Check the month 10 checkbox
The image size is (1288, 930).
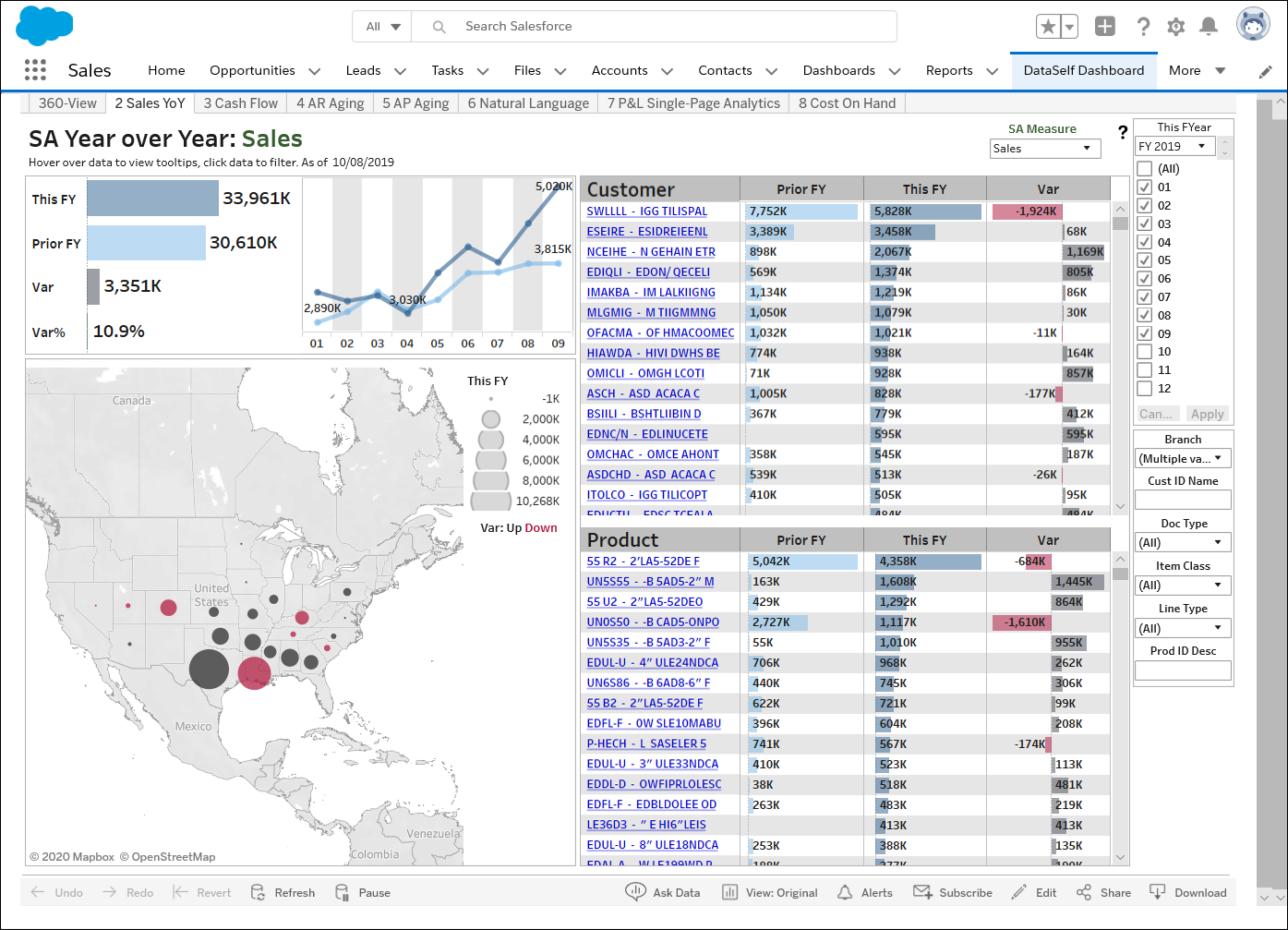[1145, 352]
